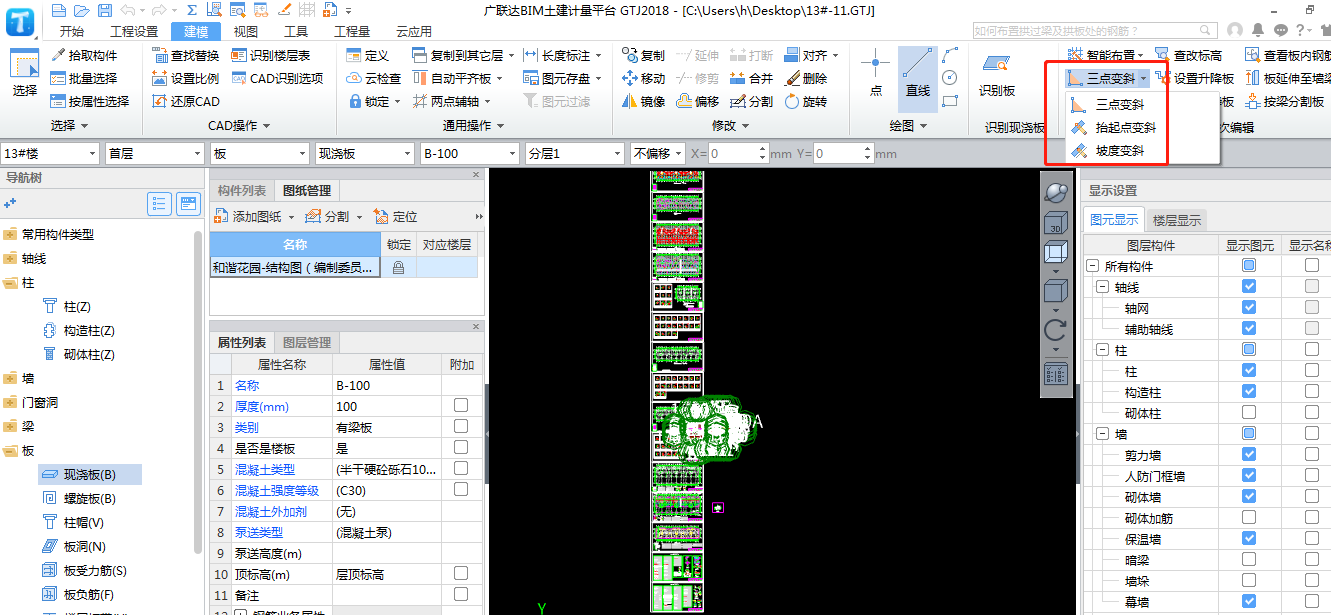Viewport: 1331px width, 615px height.
Task: Open the 楼层显示 tab
Action: (1177, 220)
